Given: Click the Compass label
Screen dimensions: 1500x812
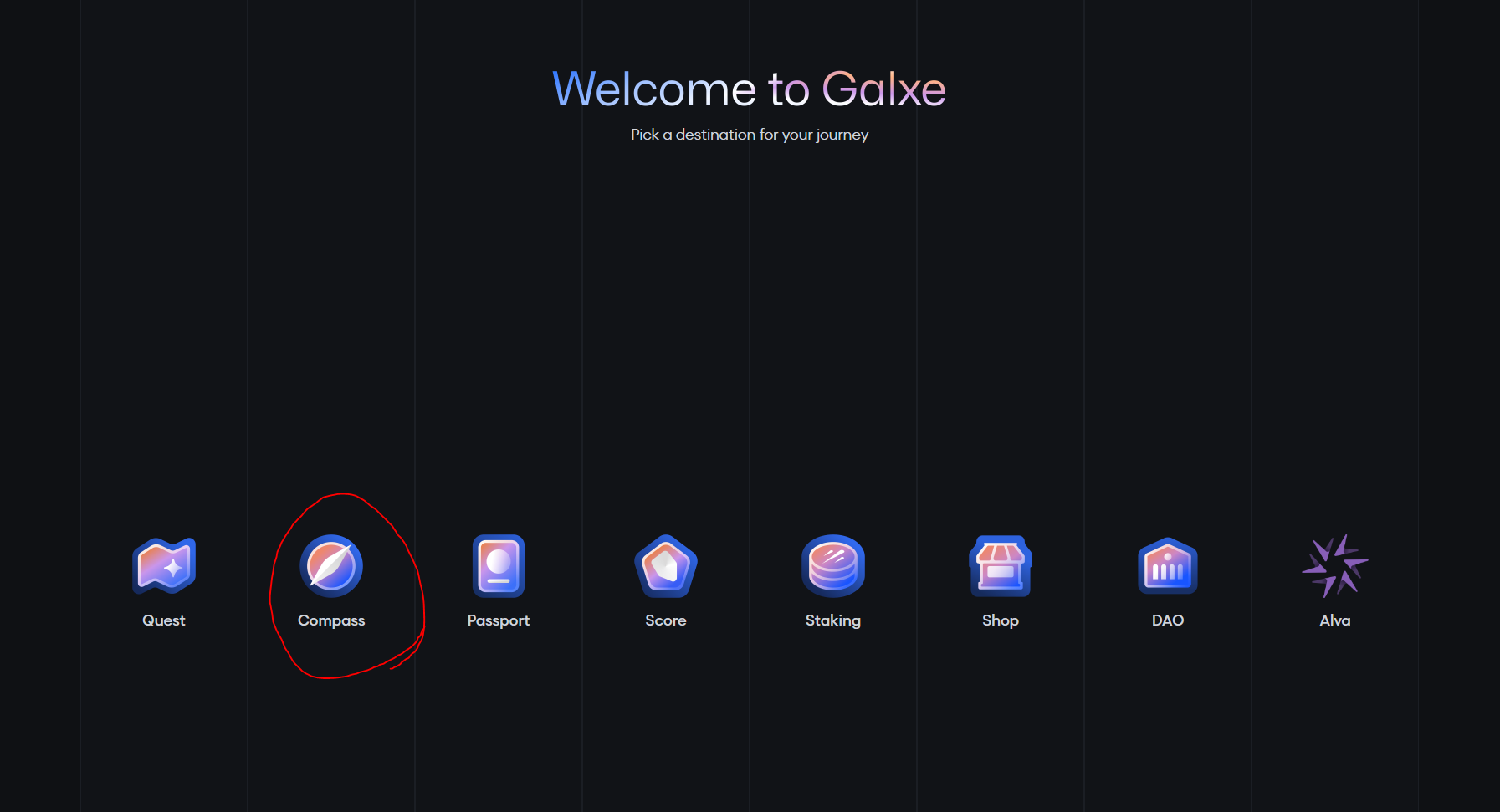Looking at the screenshot, I should tap(331, 620).
